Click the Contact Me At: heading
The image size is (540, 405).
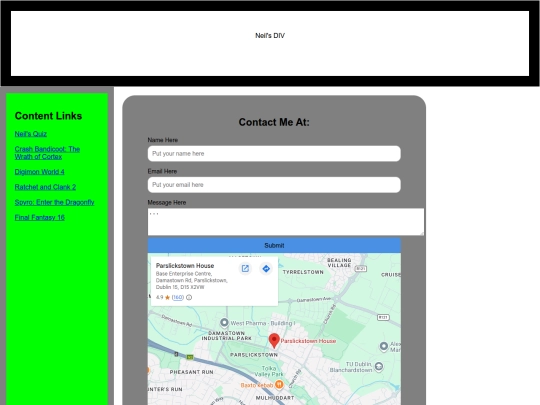274,122
